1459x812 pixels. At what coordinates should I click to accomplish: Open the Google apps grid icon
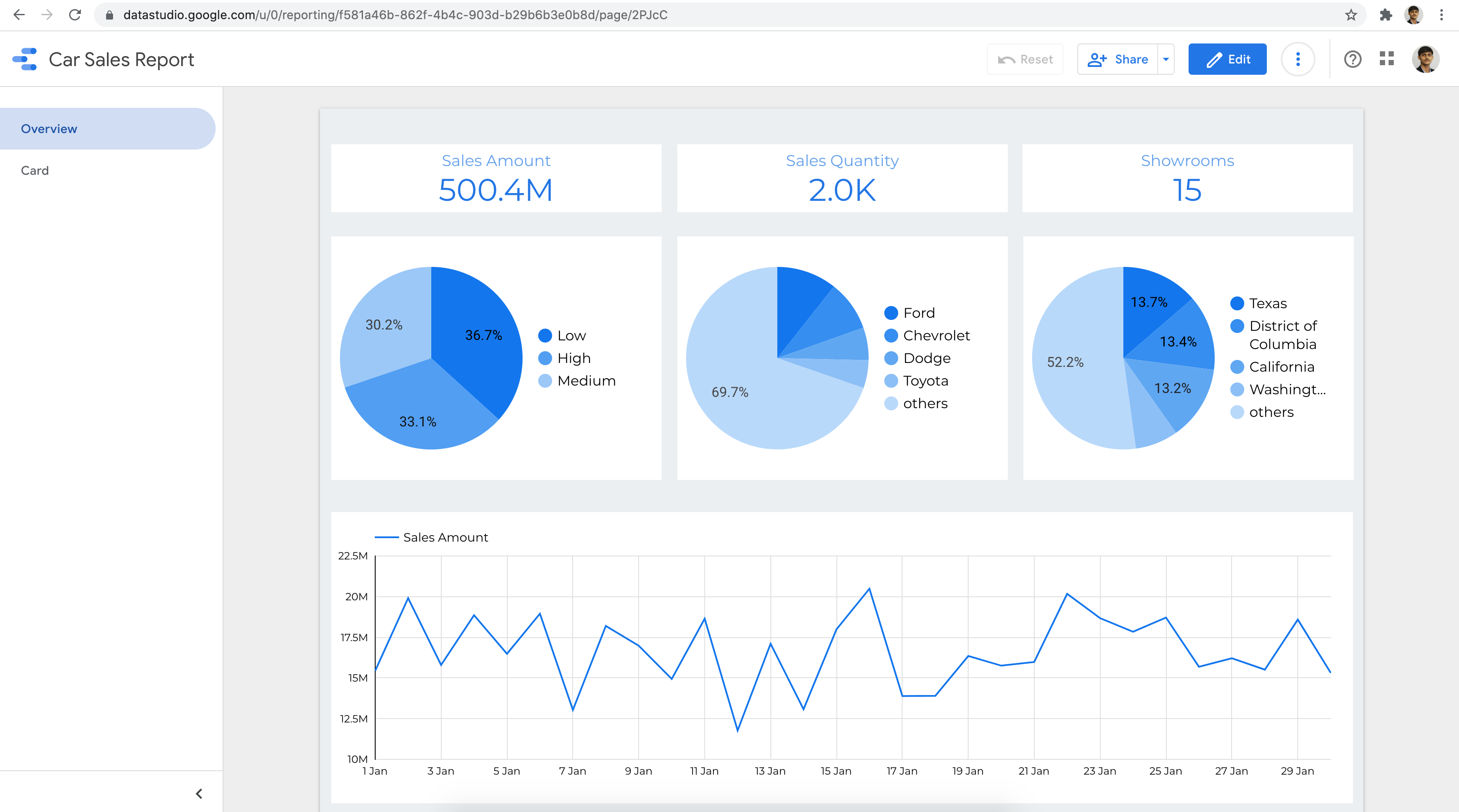[x=1386, y=58]
